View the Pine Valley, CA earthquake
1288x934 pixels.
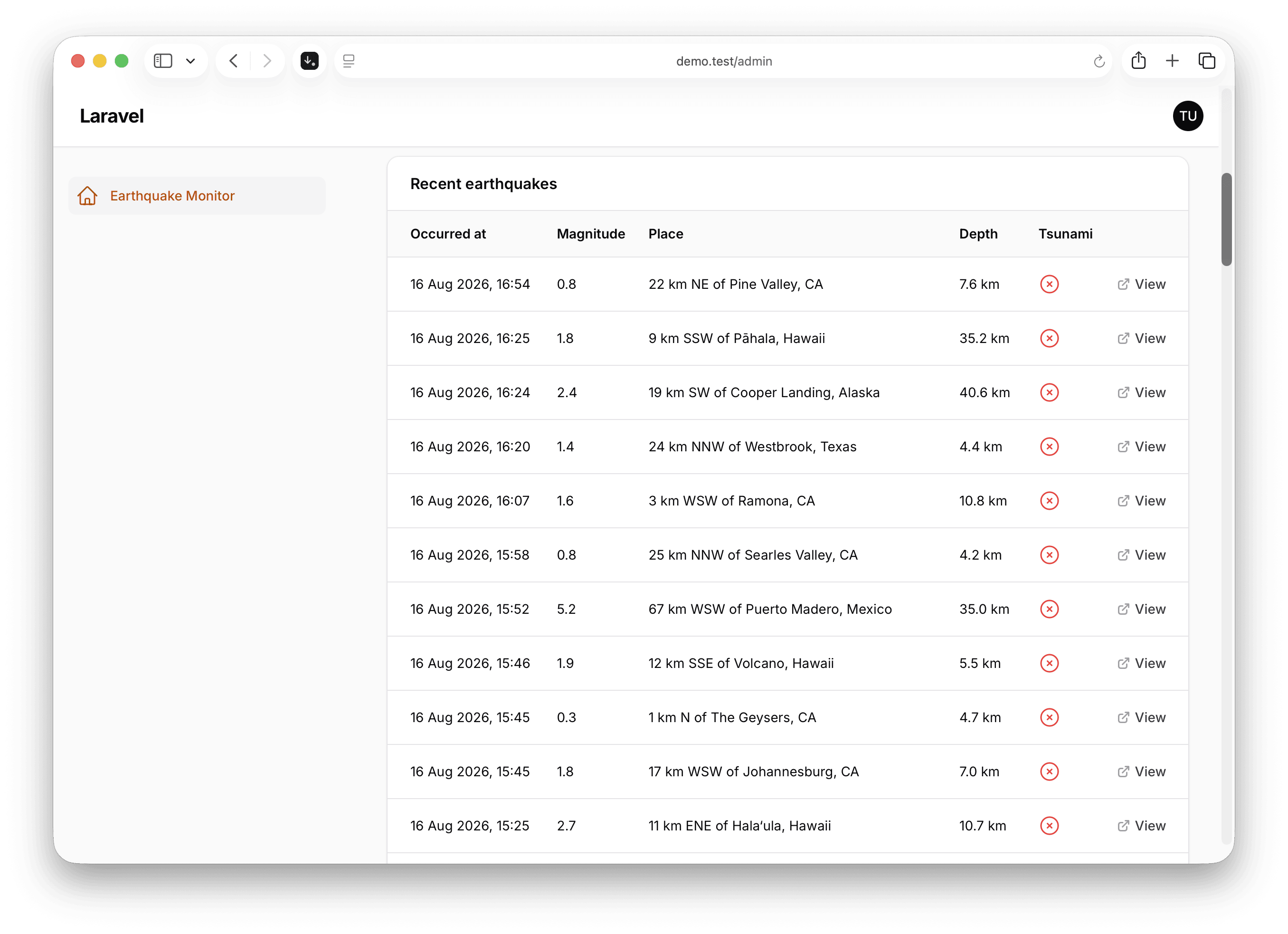coord(1141,284)
